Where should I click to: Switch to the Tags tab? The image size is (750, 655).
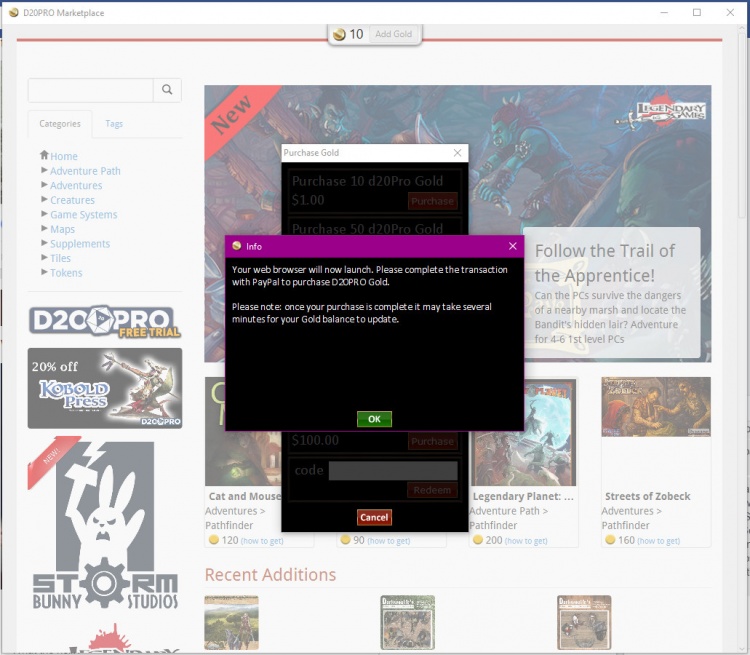(114, 123)
